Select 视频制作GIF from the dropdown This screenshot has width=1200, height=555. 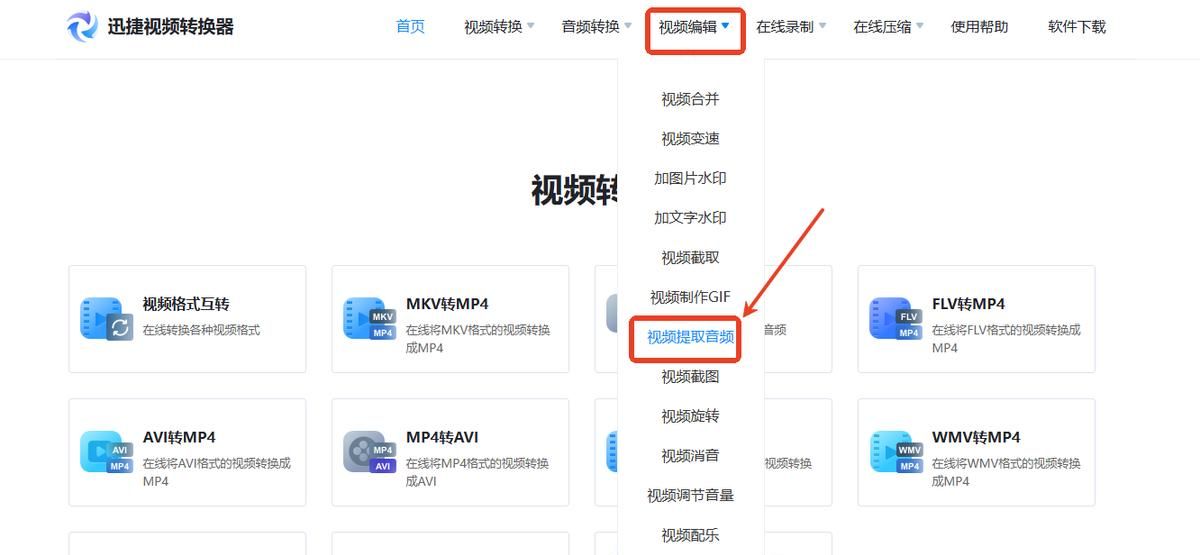tap(690, 297)
